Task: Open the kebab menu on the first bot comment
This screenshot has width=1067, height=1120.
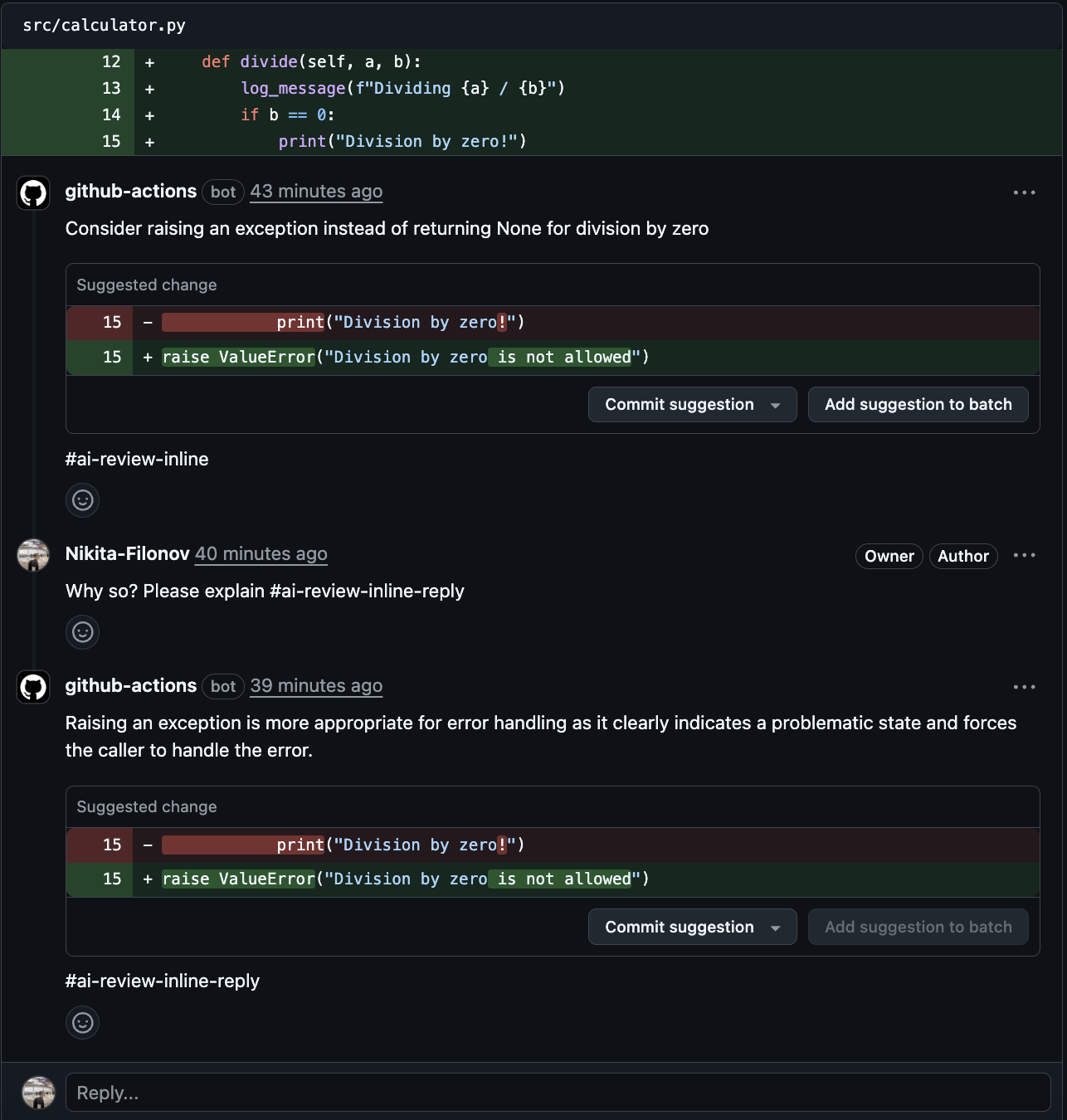Action: (1025, 192)
